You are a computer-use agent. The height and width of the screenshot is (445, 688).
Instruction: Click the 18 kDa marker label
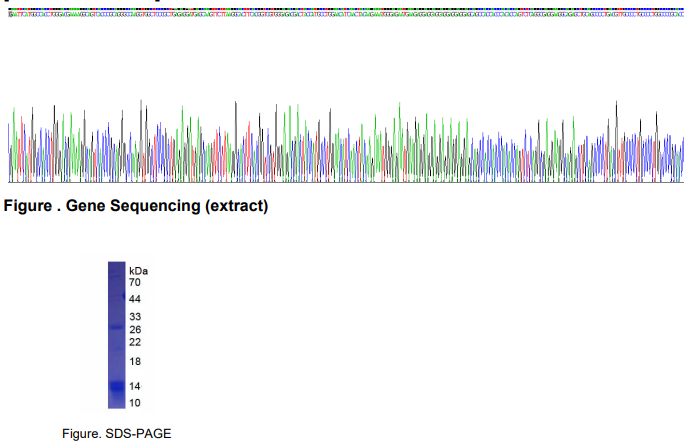click(135, 362)
